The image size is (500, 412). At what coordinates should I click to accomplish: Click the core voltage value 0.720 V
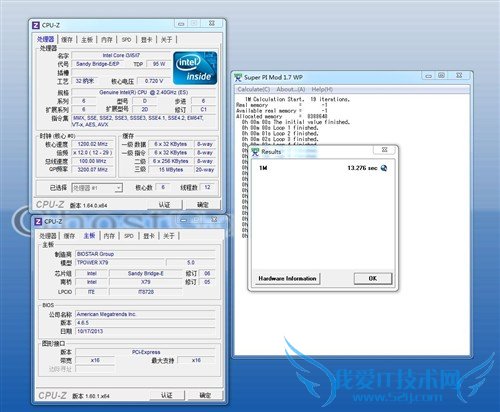pyautogui.click(x=154, y=81)
